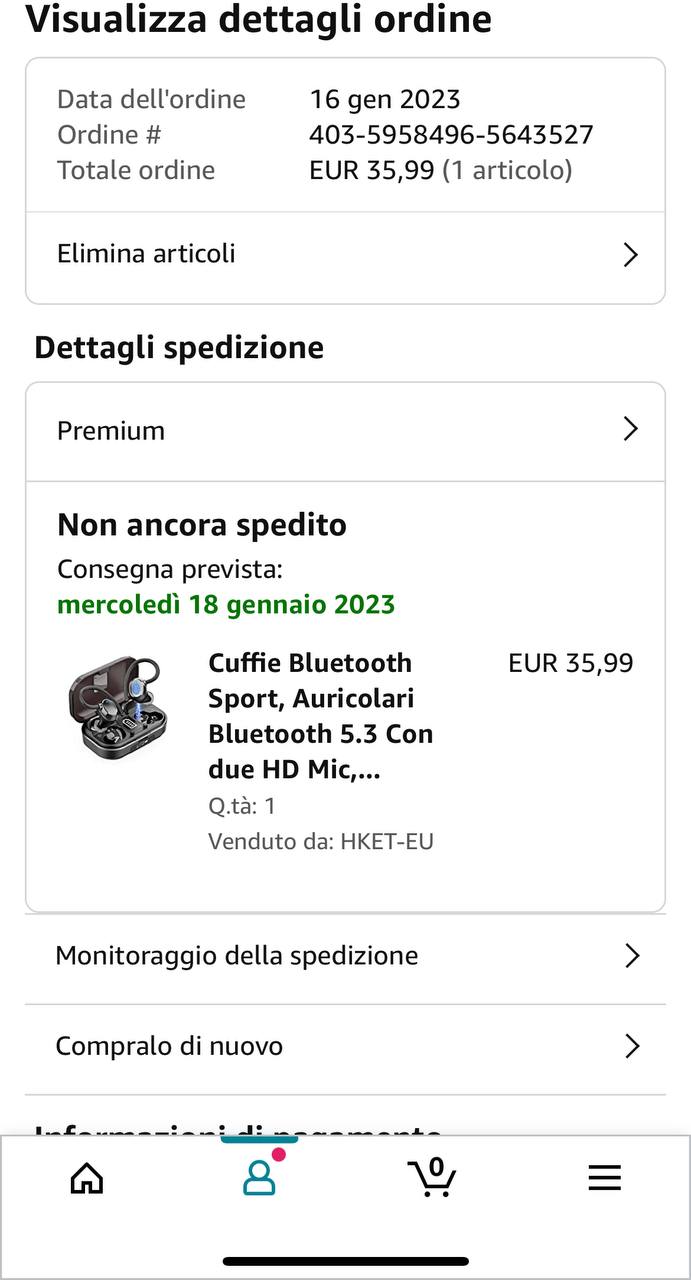Expand the Premium shipping row arrow
The height and width of the screenshot is (1280, 691).
[630, 430]
